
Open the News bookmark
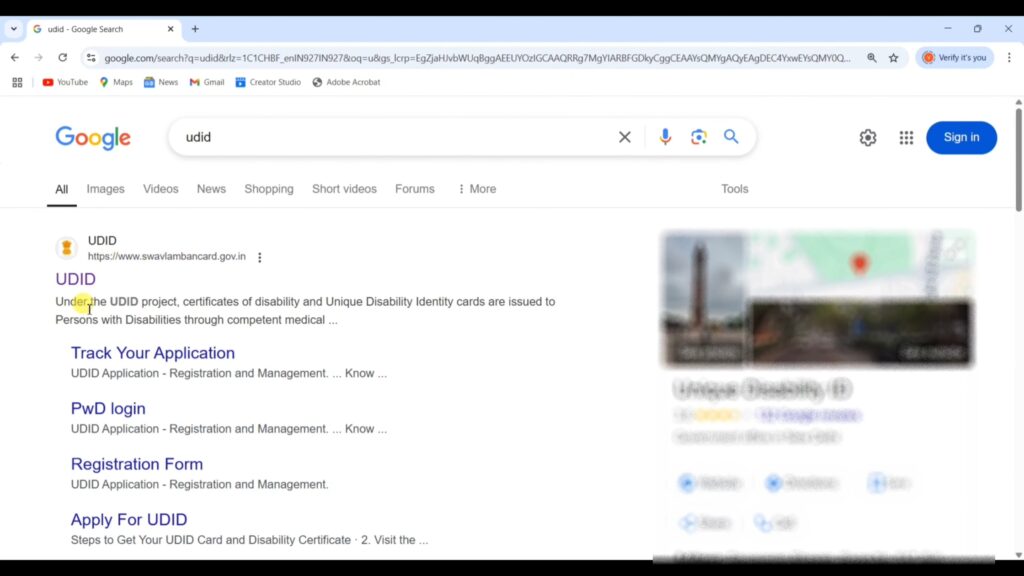click(x=161, y=82)
